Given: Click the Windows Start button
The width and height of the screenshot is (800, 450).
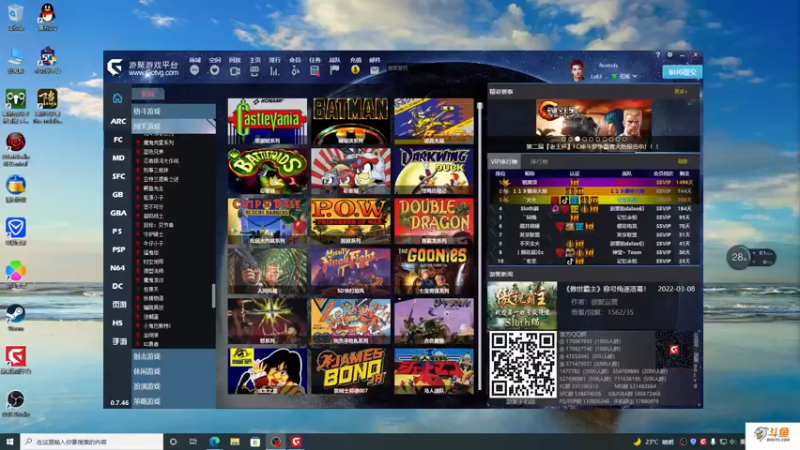Looking at the screenshot, I should pyautogui.click(x=10, y=441).
